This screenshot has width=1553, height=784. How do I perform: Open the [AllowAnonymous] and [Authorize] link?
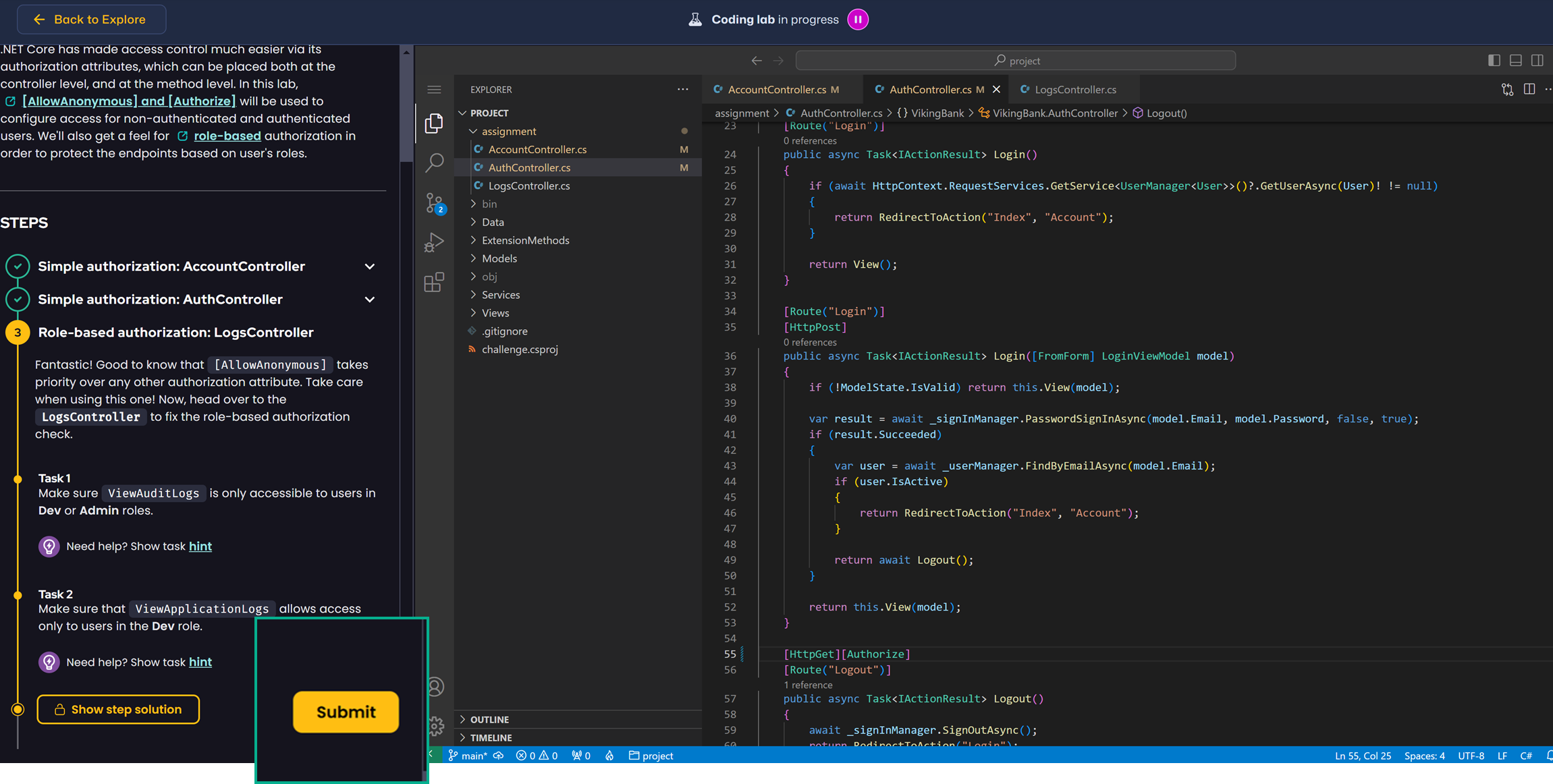[x=128, y=101]
